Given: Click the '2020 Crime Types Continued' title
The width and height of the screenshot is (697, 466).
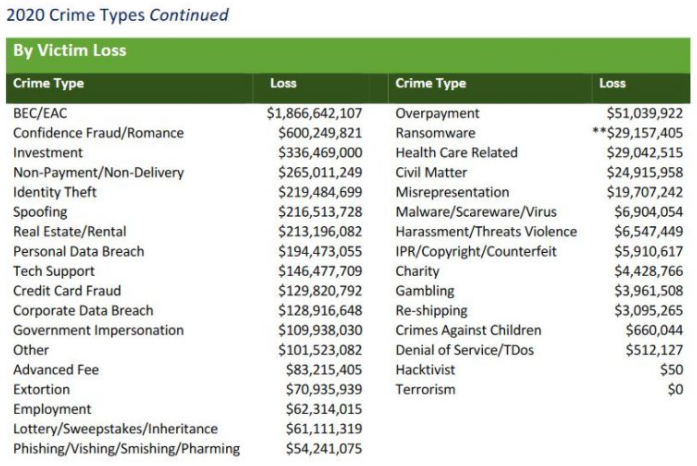Looking at the screenshot, I should click(x=119, y=15).
